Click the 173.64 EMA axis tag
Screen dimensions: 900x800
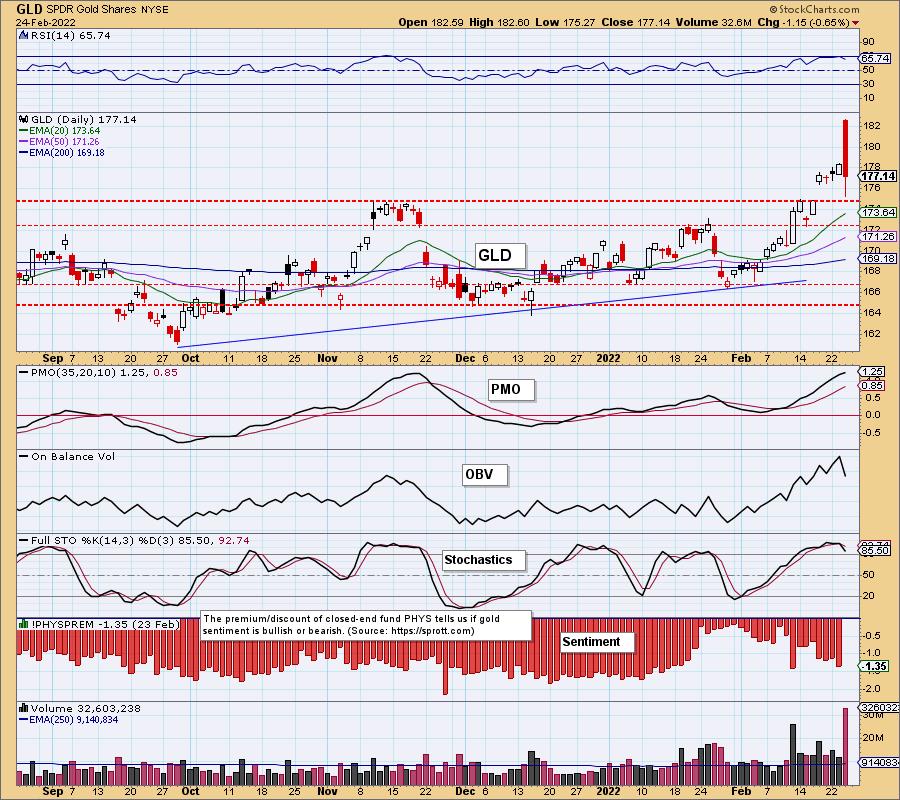coord(878,212)
